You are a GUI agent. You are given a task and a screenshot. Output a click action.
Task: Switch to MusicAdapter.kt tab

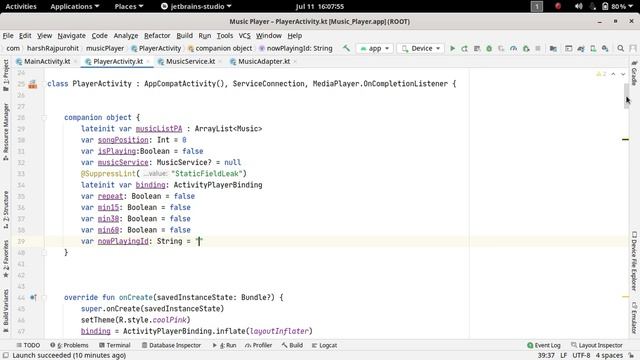pos(264,61)
